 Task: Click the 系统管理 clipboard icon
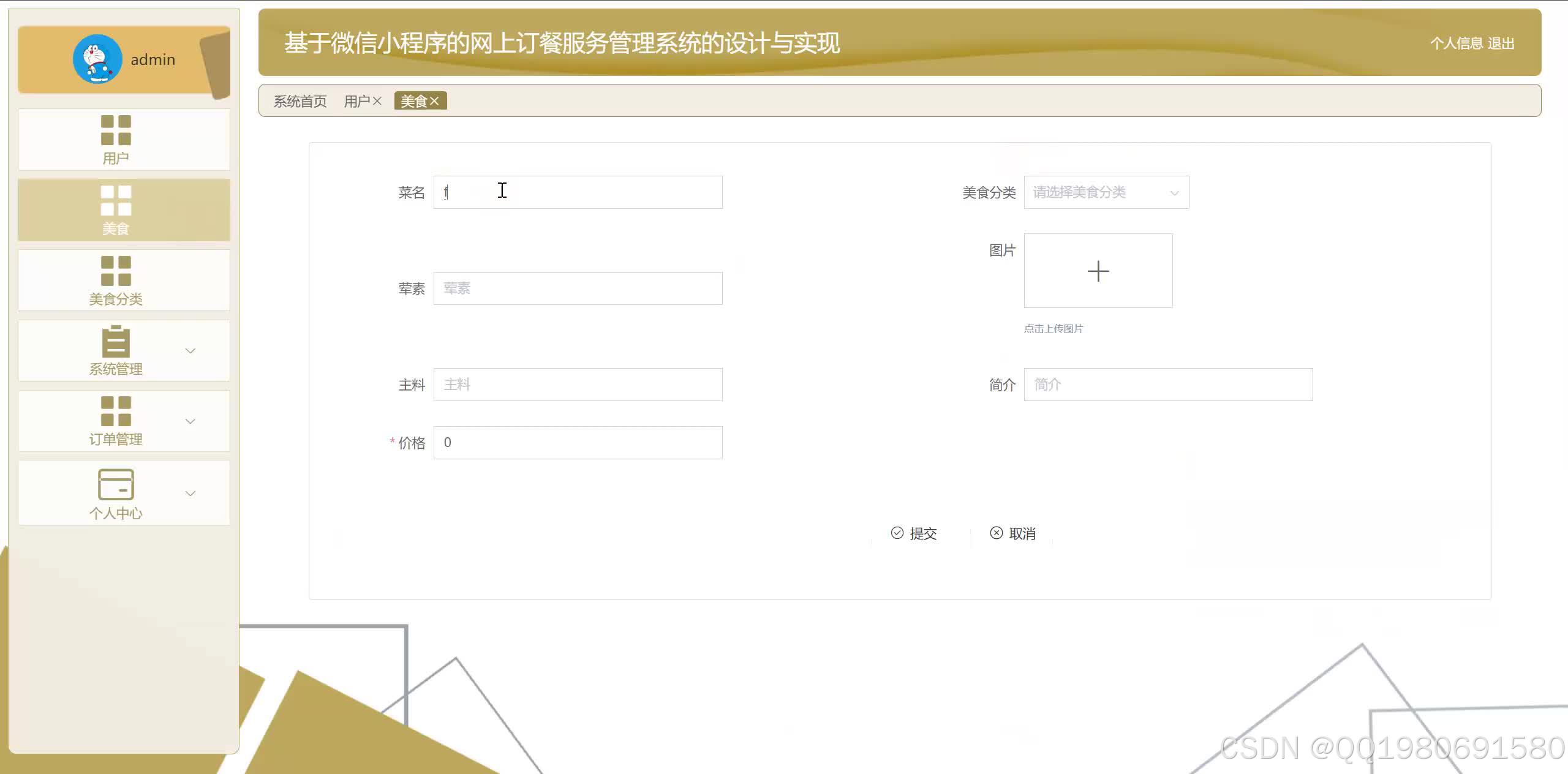click(x=116, y=342)
